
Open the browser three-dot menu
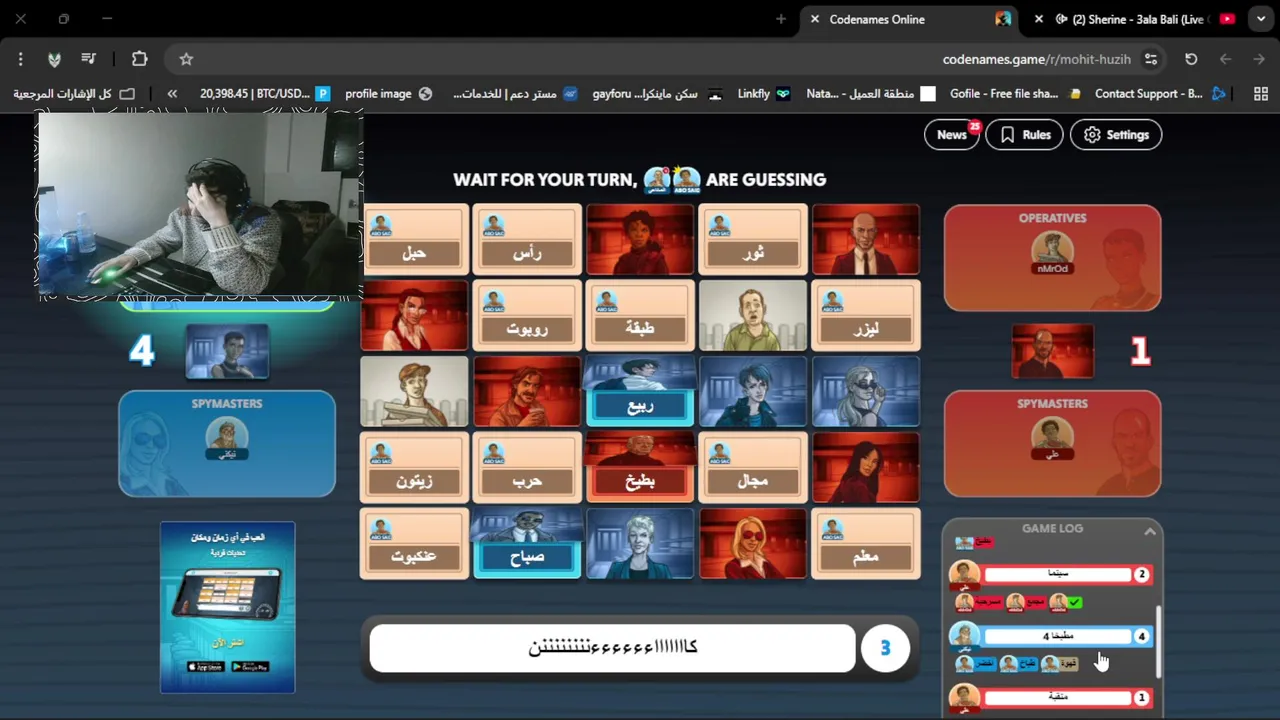click(20, 59)
